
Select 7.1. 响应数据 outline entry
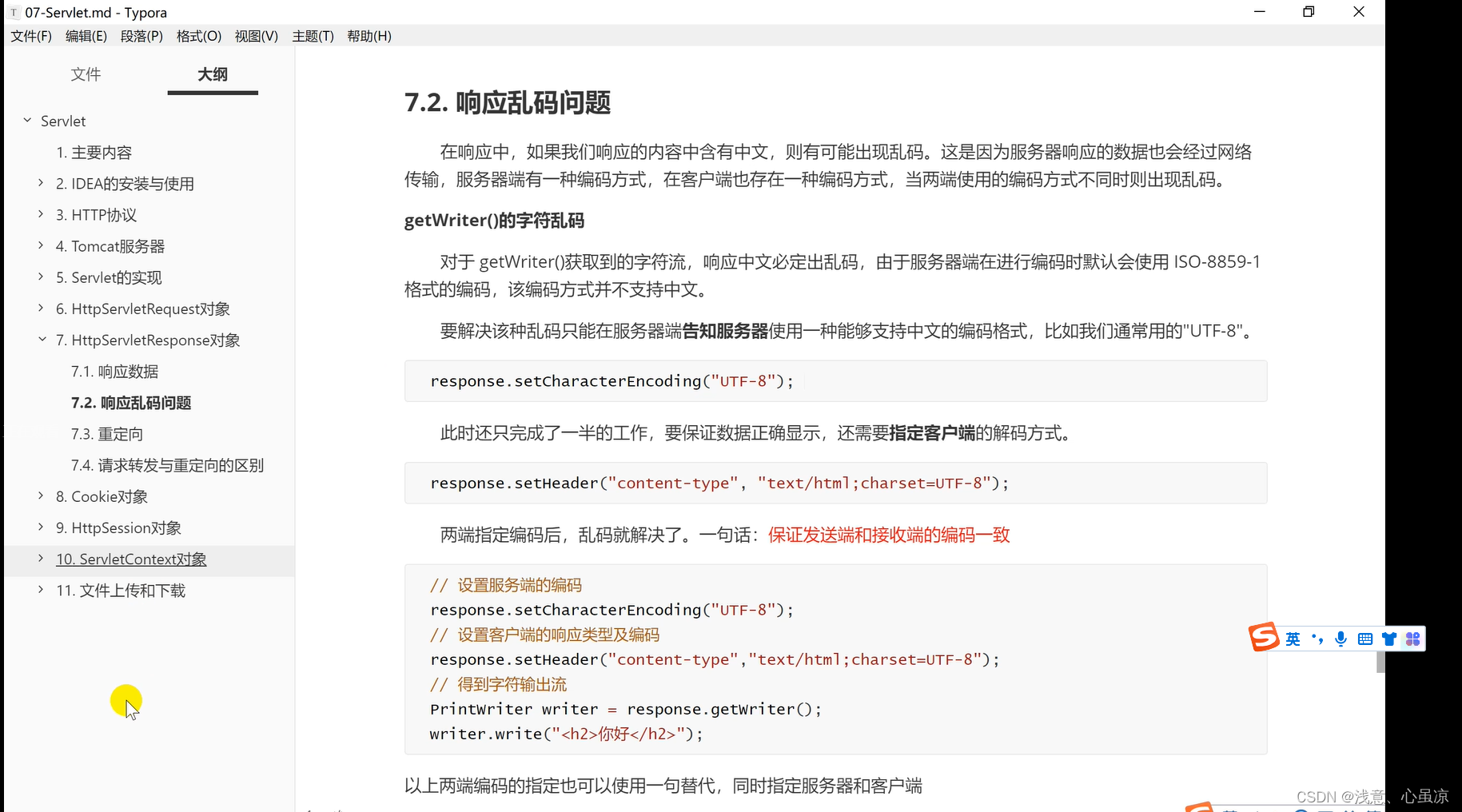tap(114, 371)
